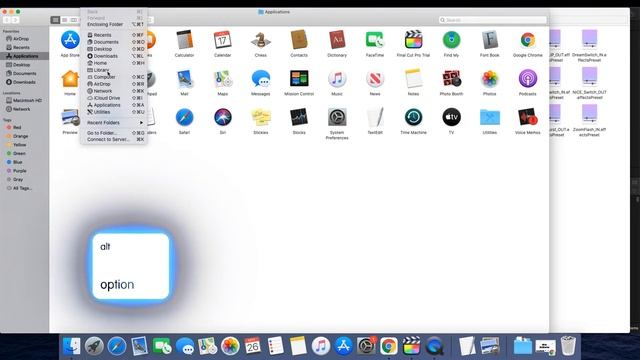Viewport: 640px width, 360px height.
Task: Open the Font Book app icon
Action: click(489, 40)
